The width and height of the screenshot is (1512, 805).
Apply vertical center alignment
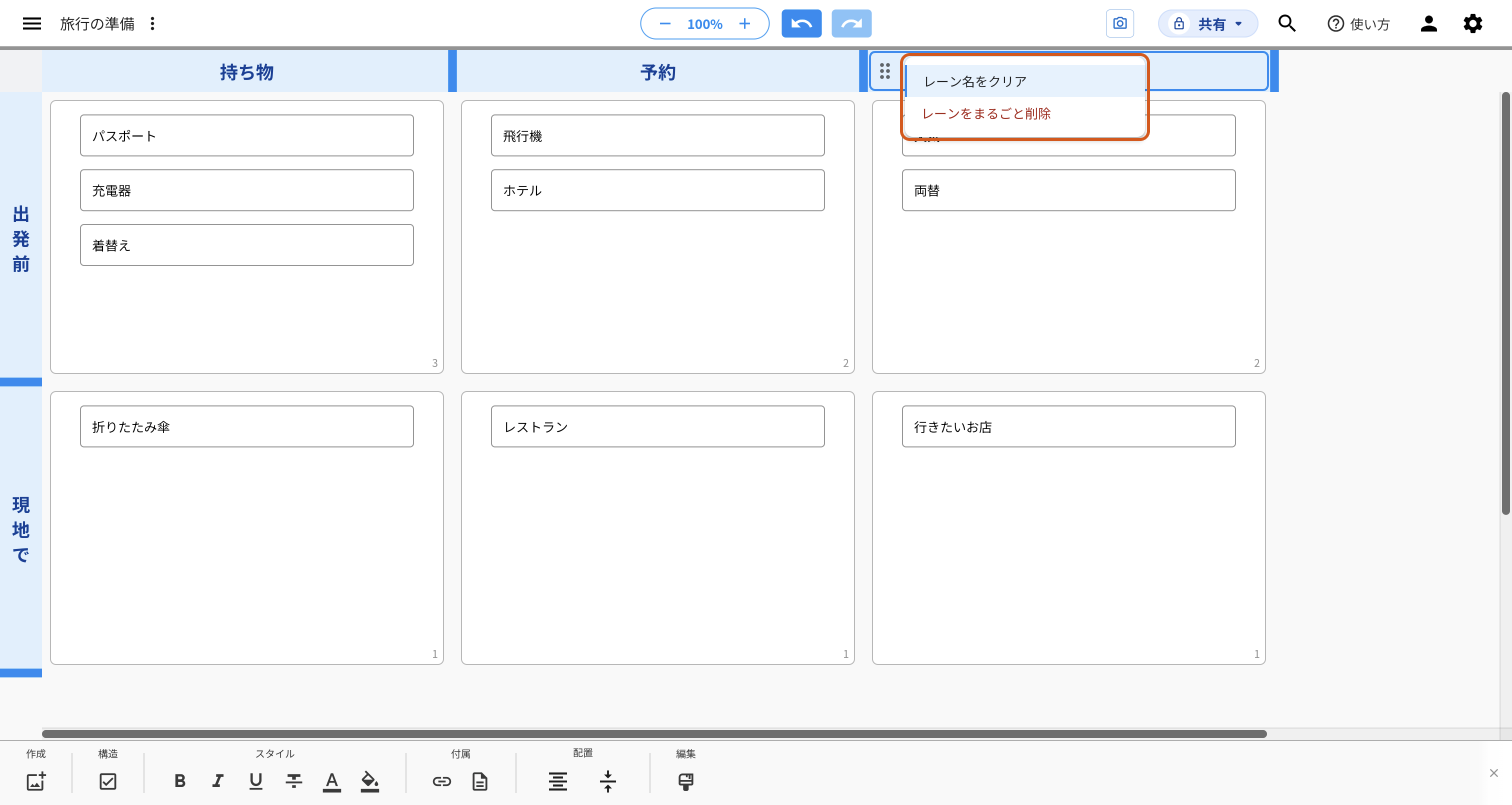click(608, 781)
